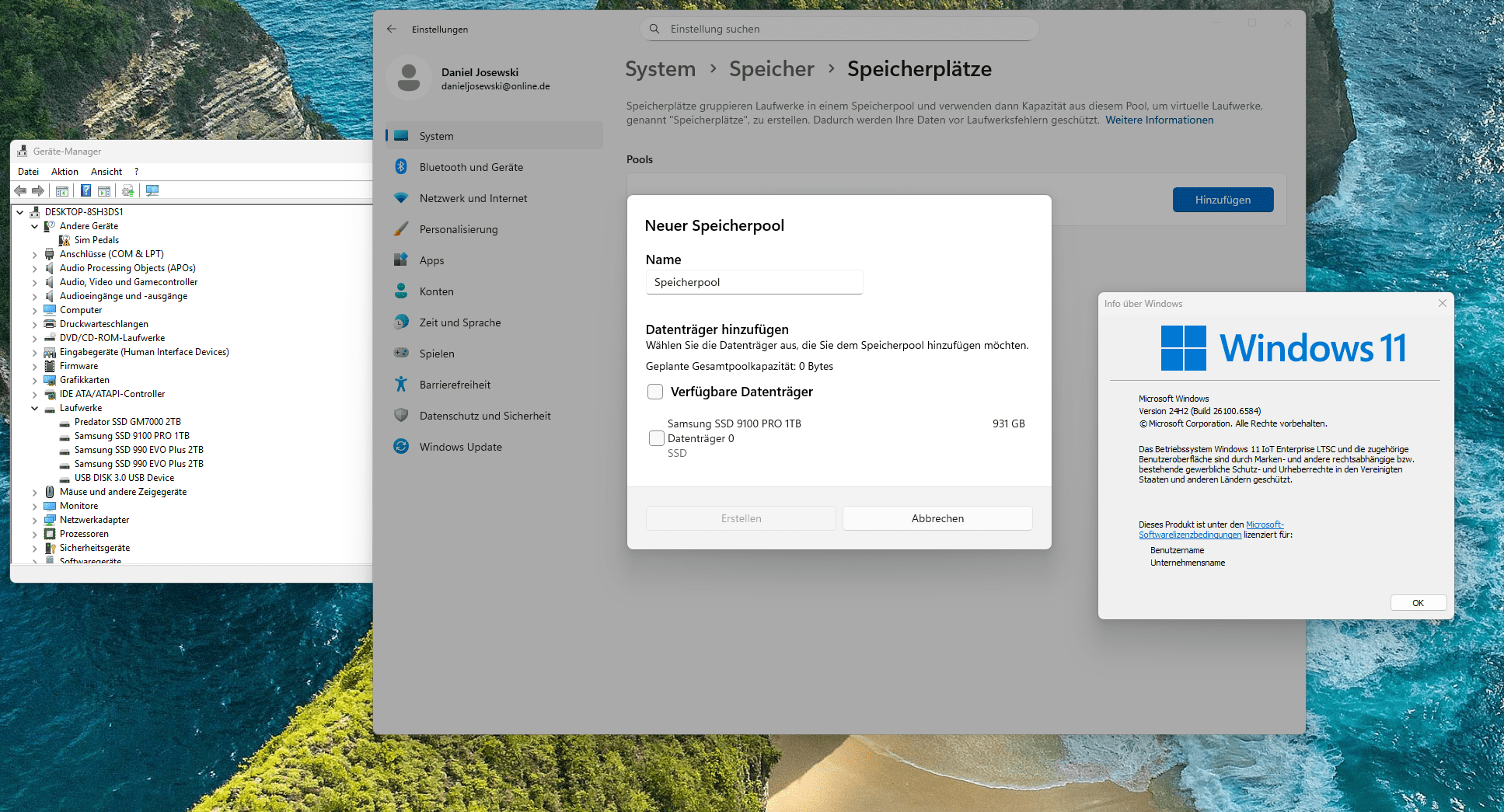
Task: Open the blue Help icon in Geräte-Manager toolbar
Action: click(x=85, y=190)
